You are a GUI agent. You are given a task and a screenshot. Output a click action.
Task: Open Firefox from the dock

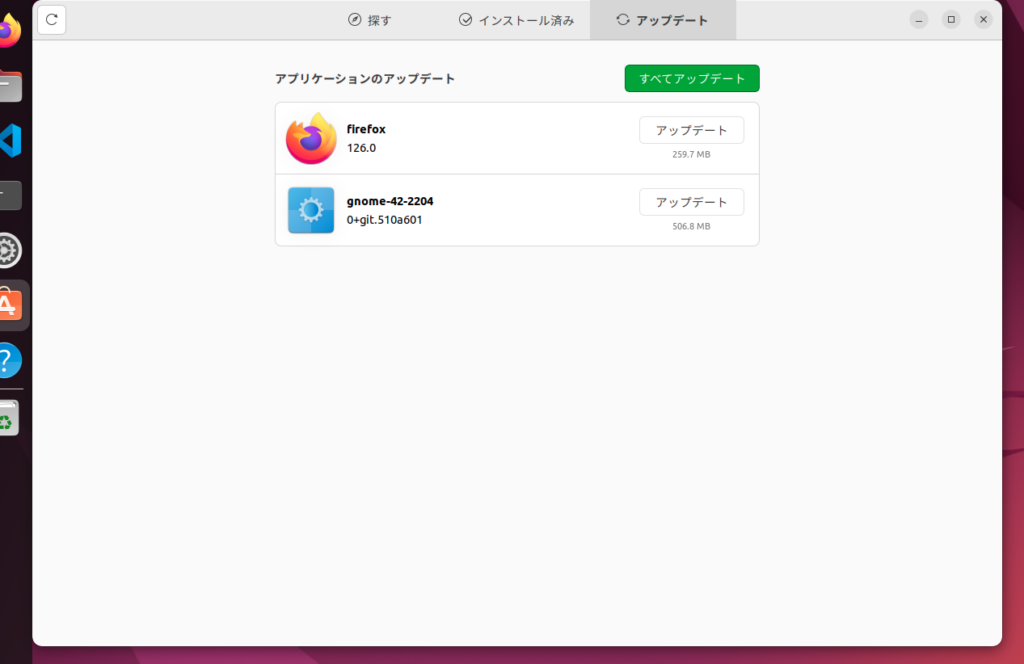[10, 31]
